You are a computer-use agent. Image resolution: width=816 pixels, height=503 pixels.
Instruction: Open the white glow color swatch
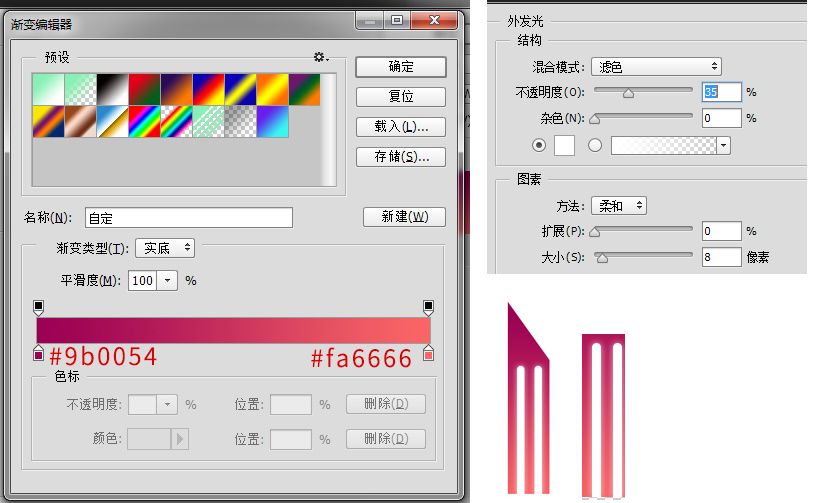coord(565,145)
